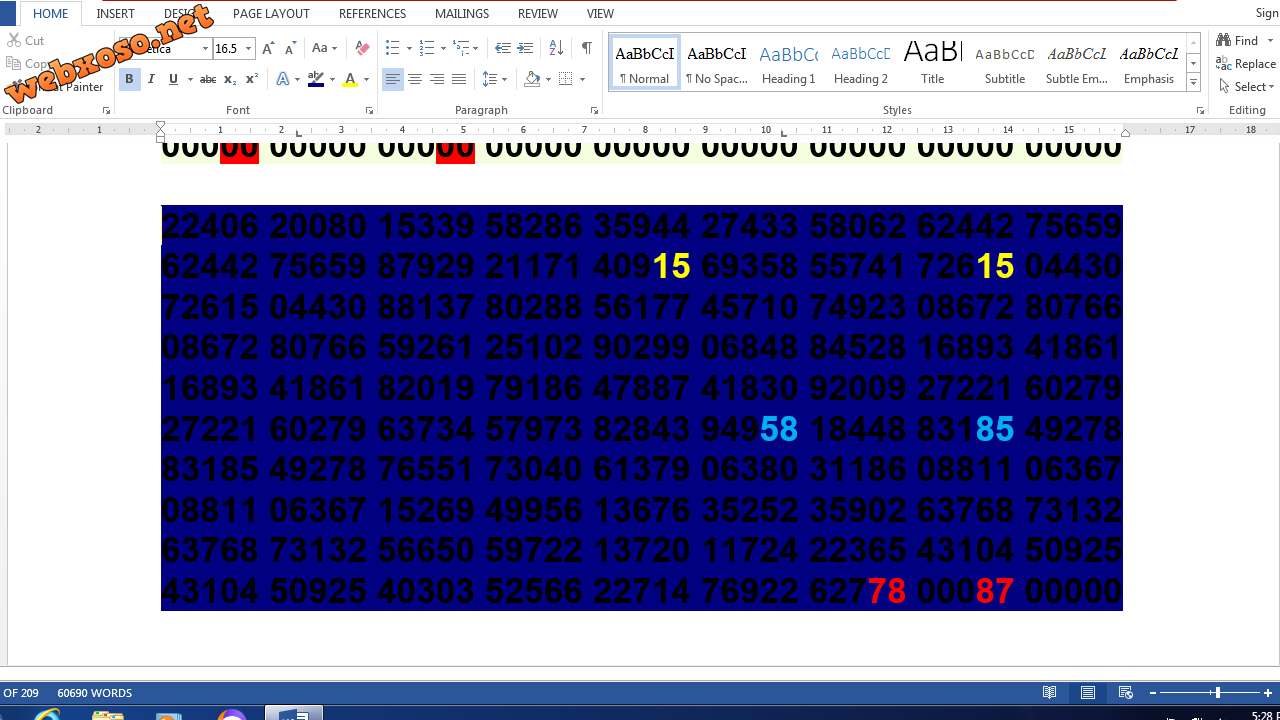The width and height of the screenshot is (1280, 720).
Task: Click the Change Case Aa icon
Action: pyautogui.click(x=320, y=48)
